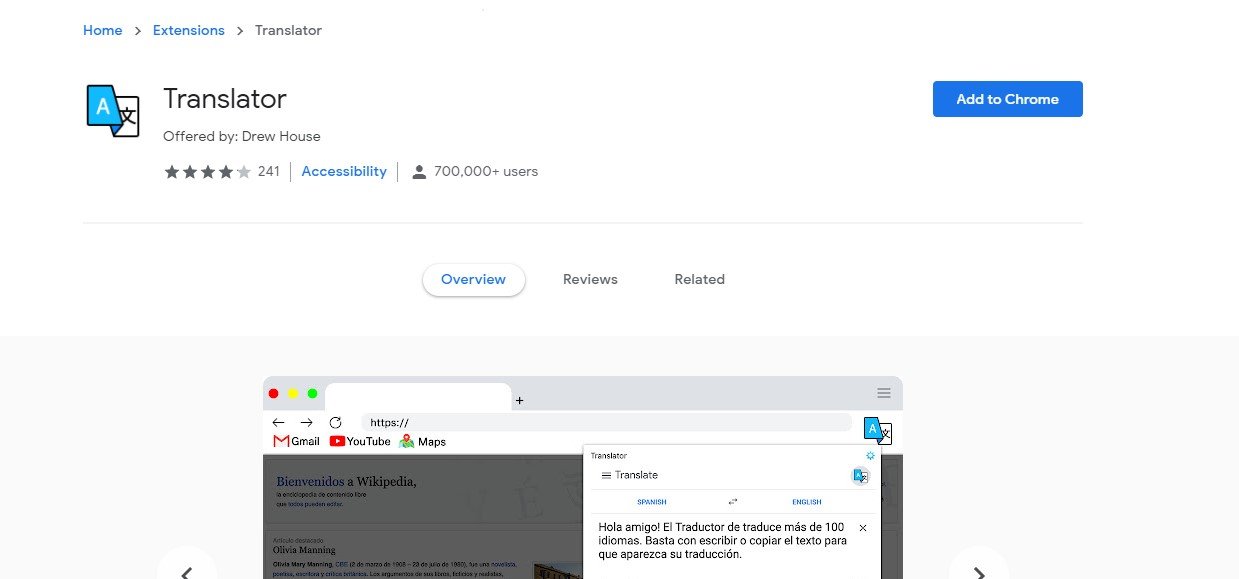Click the blue settings gear in Translator popup

[x=870, y=456]
